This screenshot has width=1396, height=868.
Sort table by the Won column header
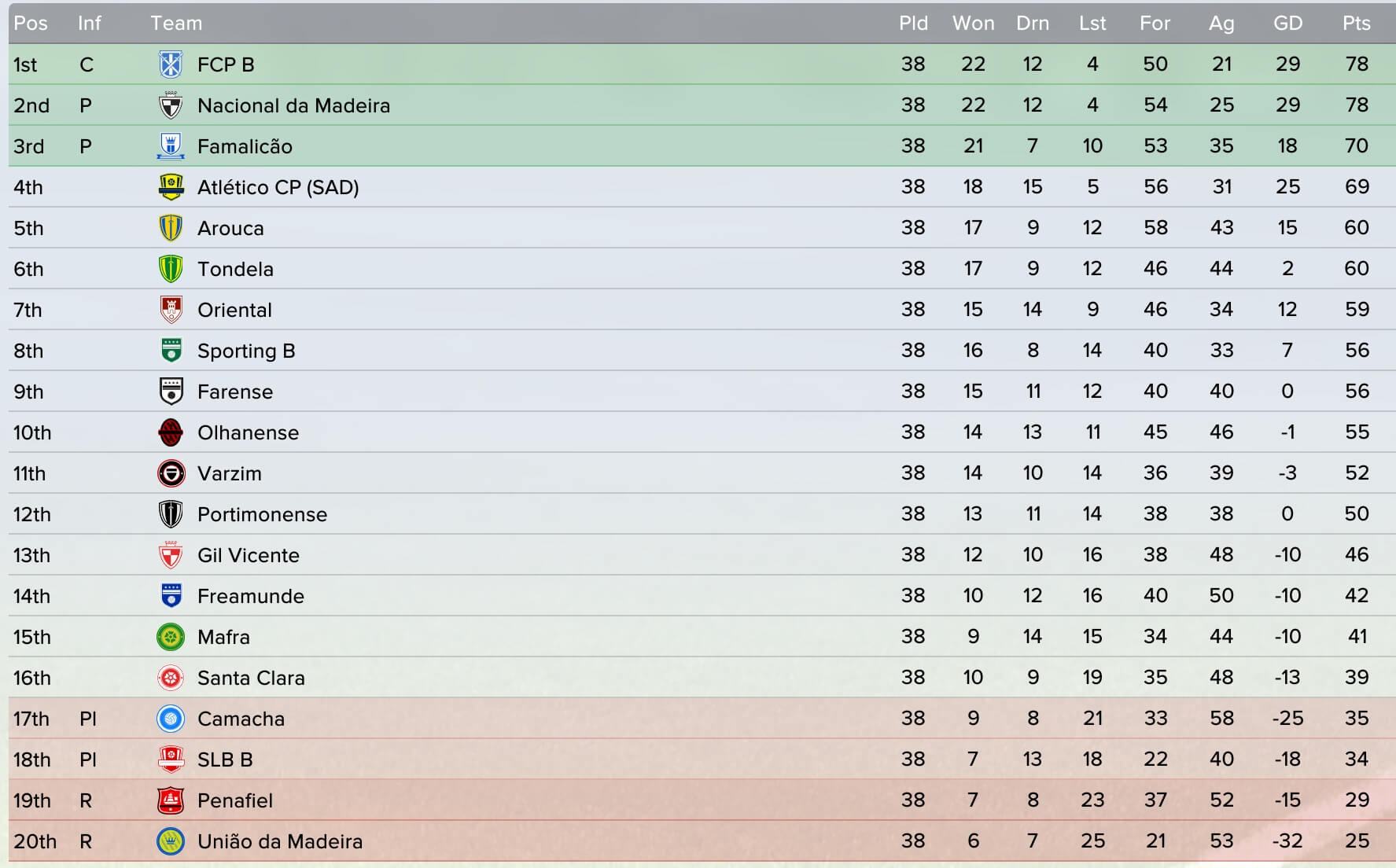[x=973, y=24]
